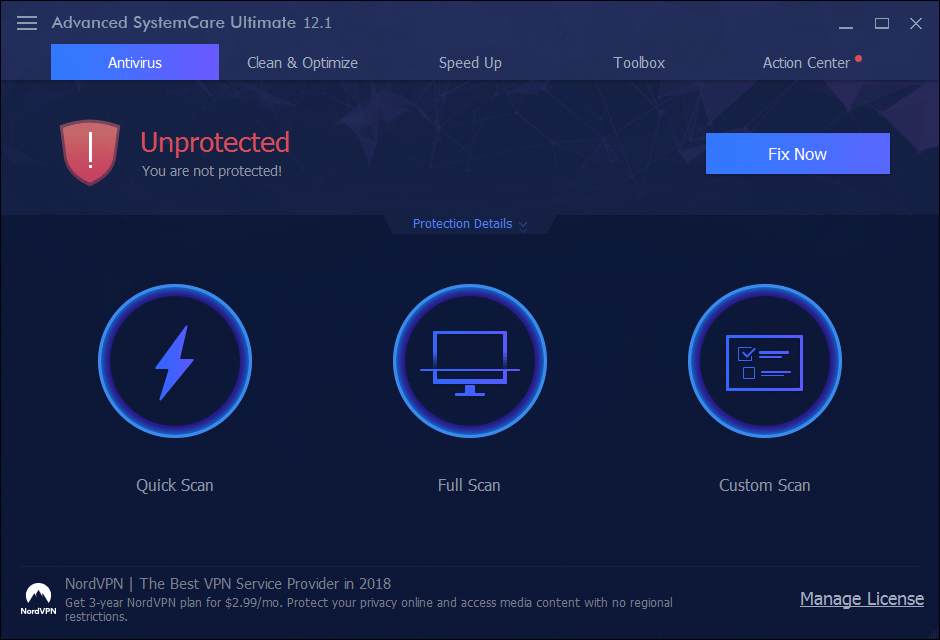Image resolution: width=940 pixels, height=640 pixels.
Task: Click the red Unprotected shield icon
Action: pos(90,152)
